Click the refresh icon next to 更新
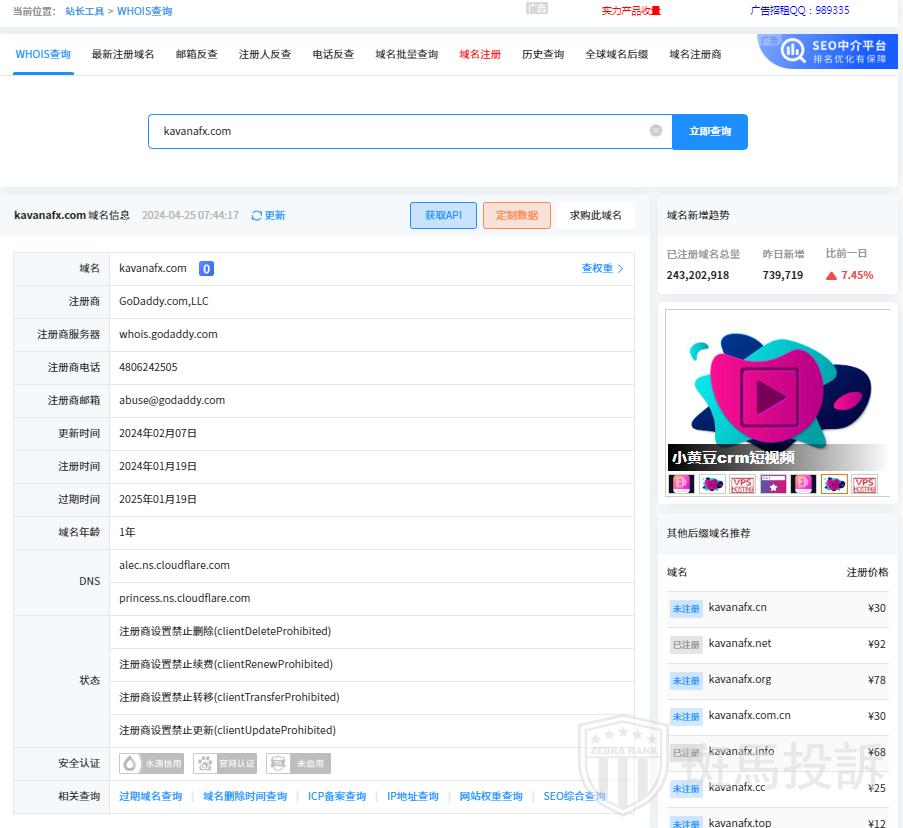Screen dimensions: 903x828 coord(257,215)
